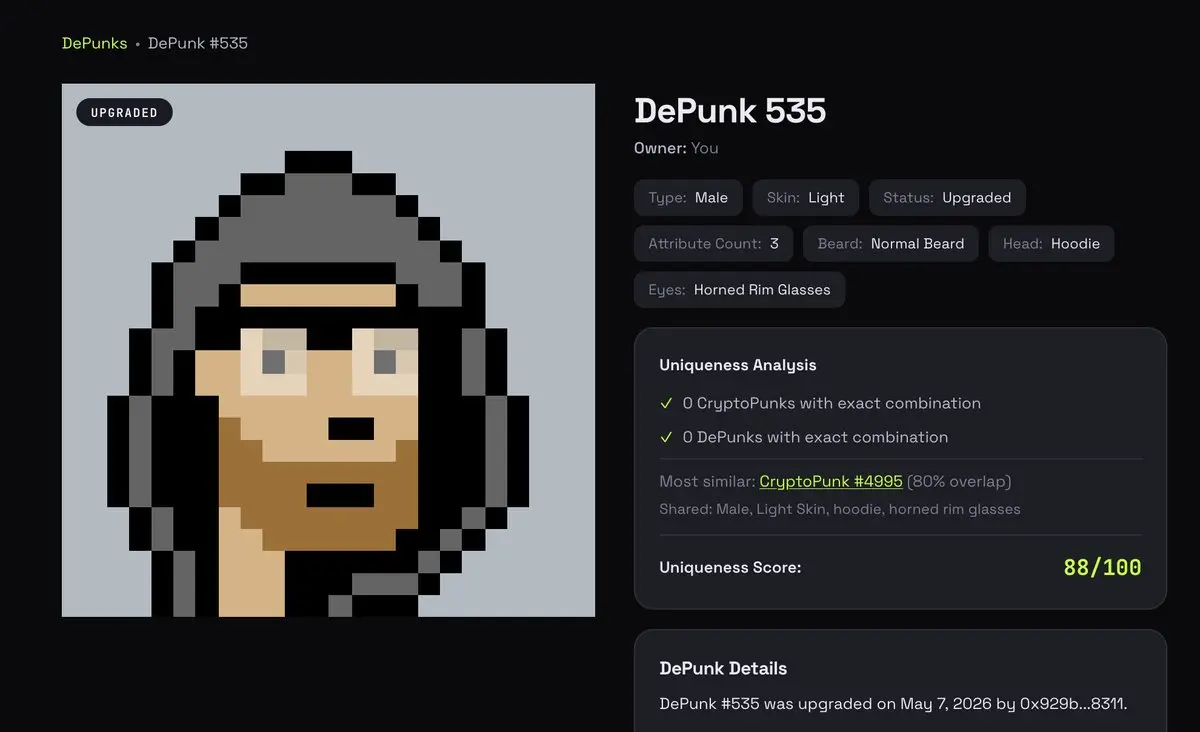Click the Owner: You label
This screenshot has height=732, width=1200.
coord(676,148)
